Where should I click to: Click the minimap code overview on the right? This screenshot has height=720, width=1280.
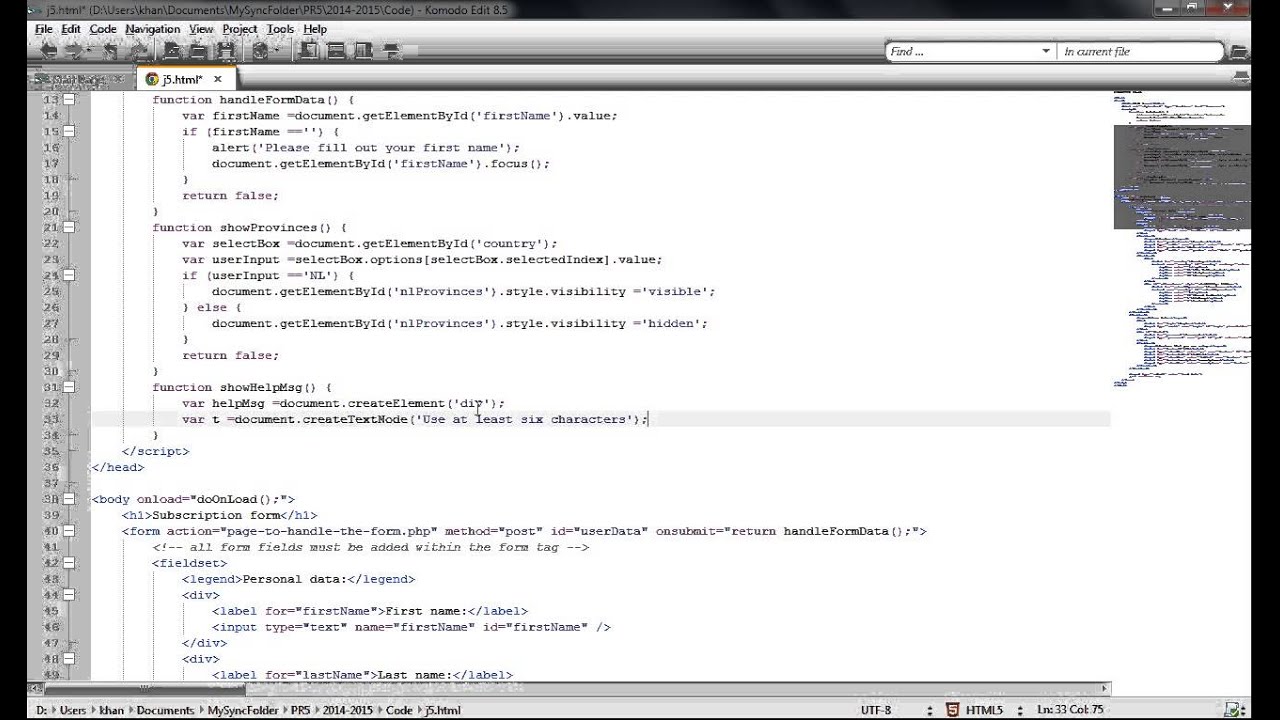1182,240
